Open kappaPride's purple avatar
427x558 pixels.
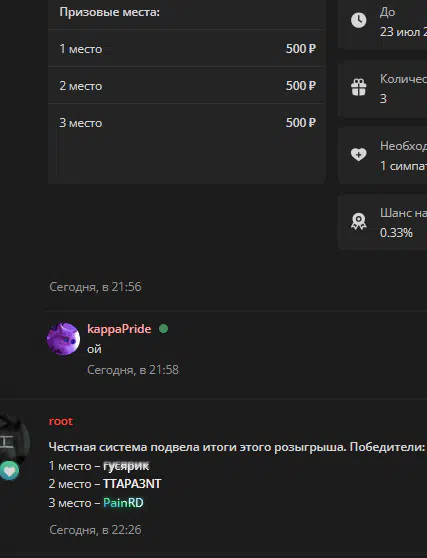tap(63, 339)
